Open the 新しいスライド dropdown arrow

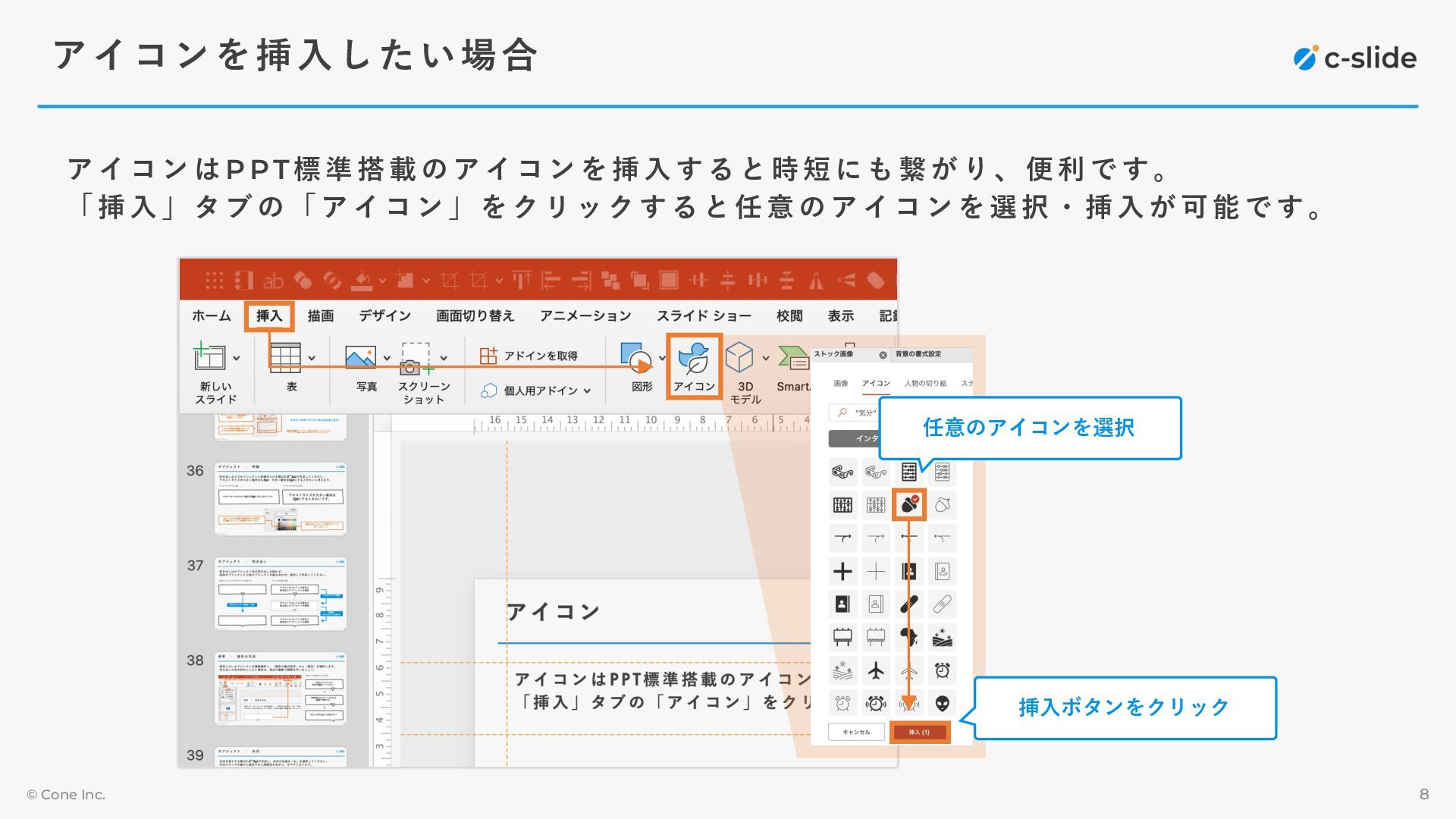pos(237,358)
